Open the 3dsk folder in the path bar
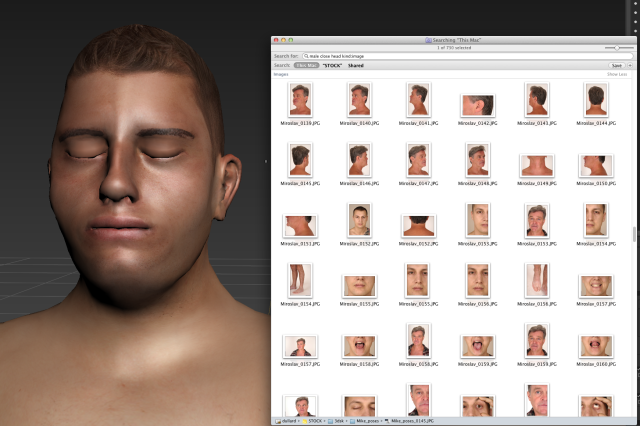This screenshot has width=640, height=426. click(336, 421)
